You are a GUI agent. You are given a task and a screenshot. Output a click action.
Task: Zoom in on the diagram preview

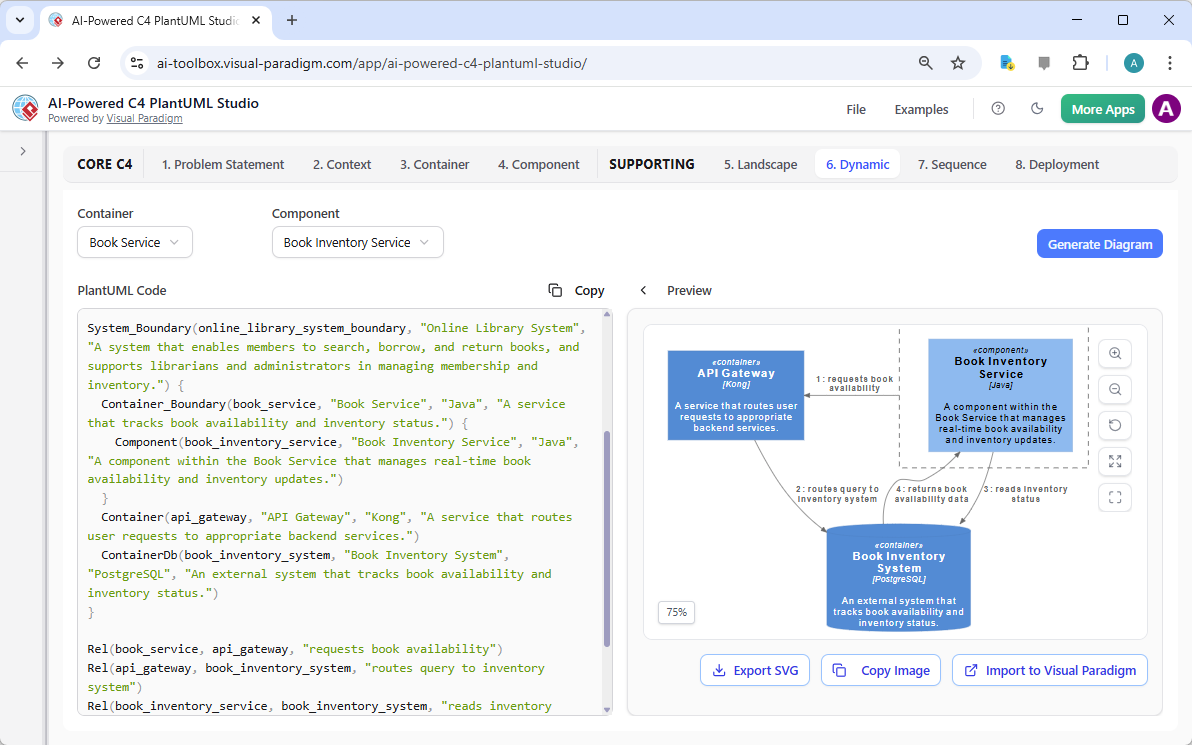coord(1115,353)
